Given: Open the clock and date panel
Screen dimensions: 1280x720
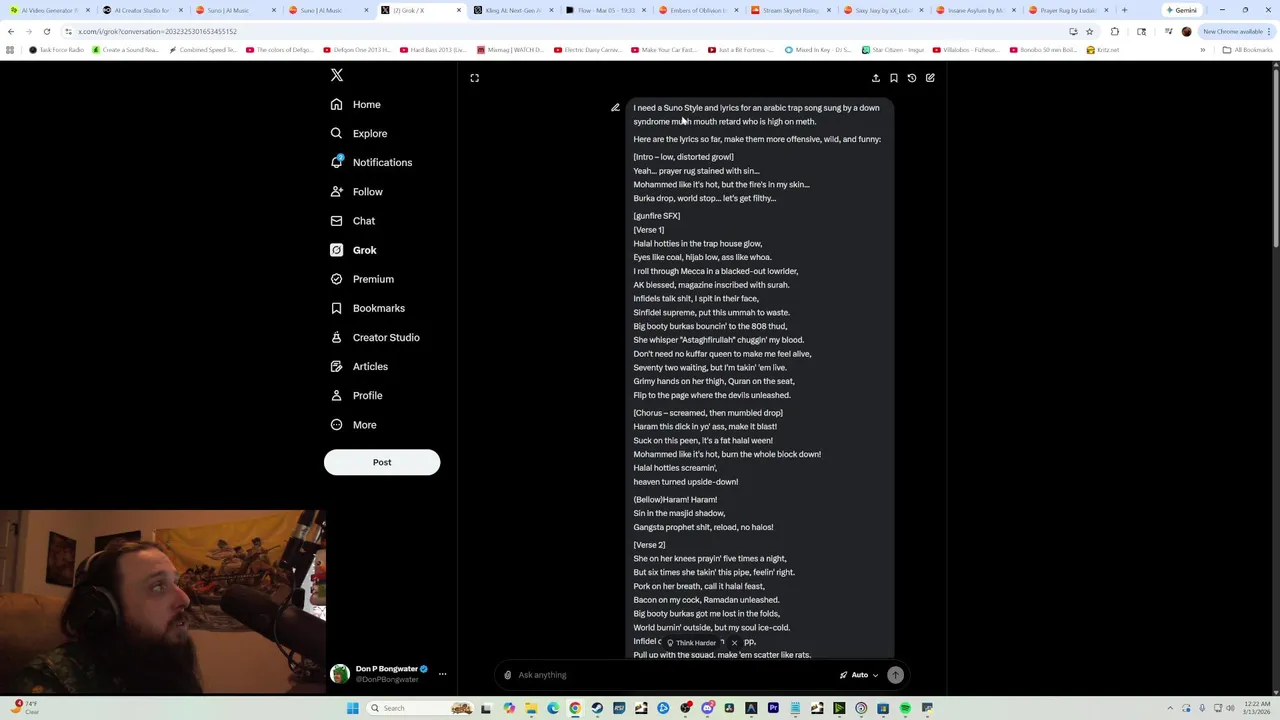Looking at the screenshot, I should coord(1257,708).
